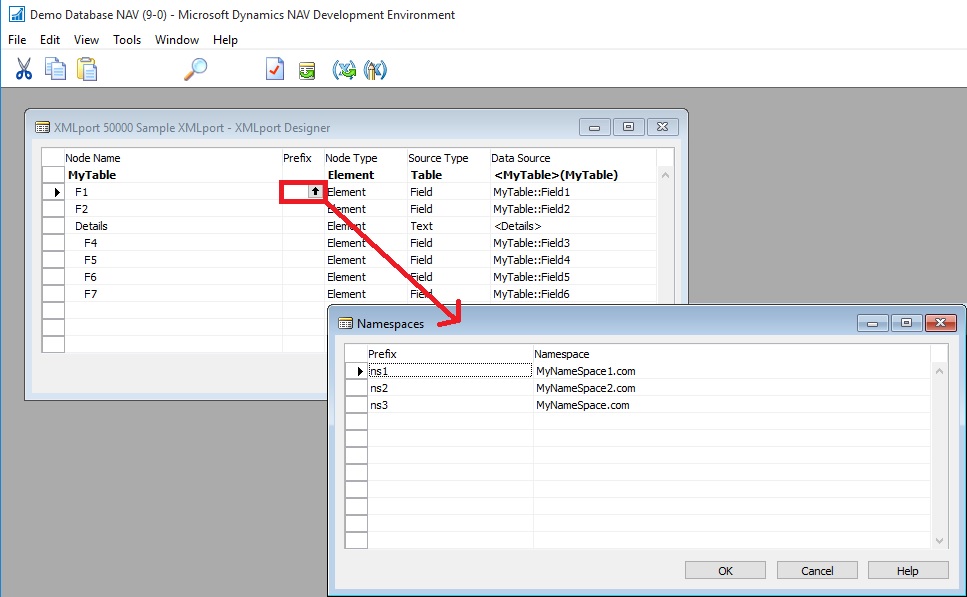
Task: Click the Window menu
Action: (176, 40)
